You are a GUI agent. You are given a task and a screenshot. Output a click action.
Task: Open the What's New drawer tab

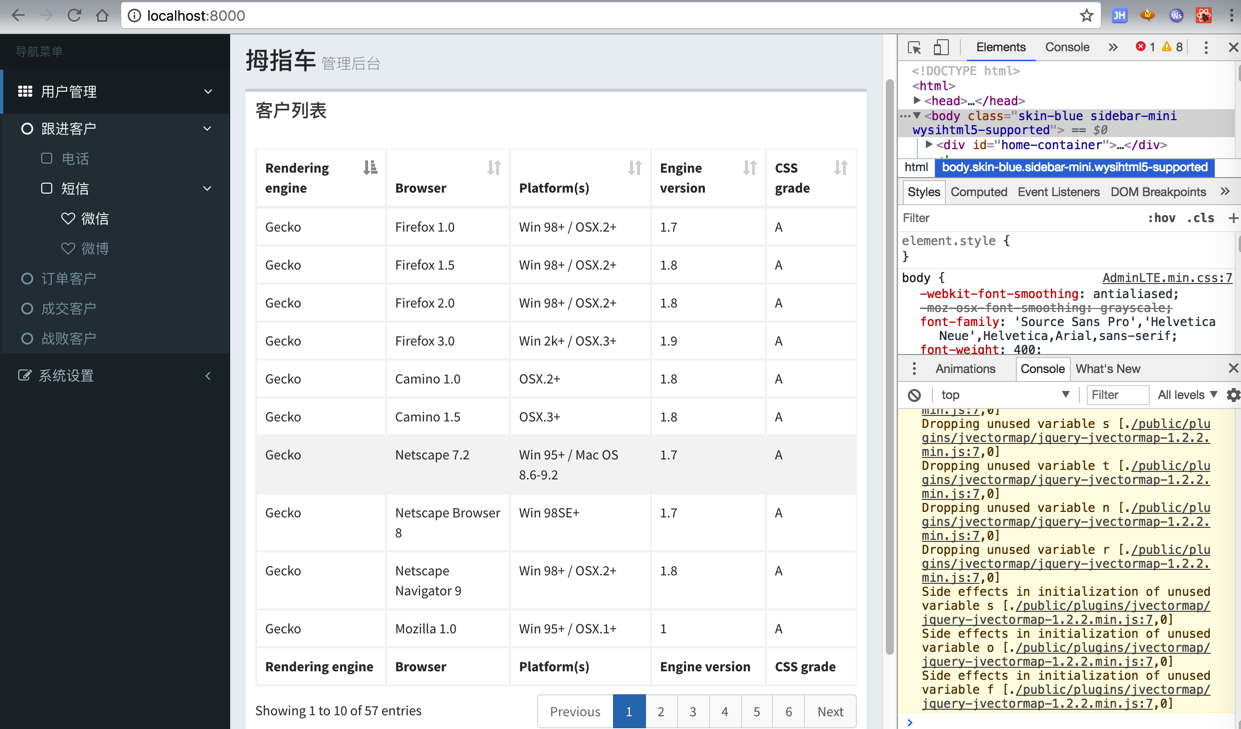coord(1107,369)
